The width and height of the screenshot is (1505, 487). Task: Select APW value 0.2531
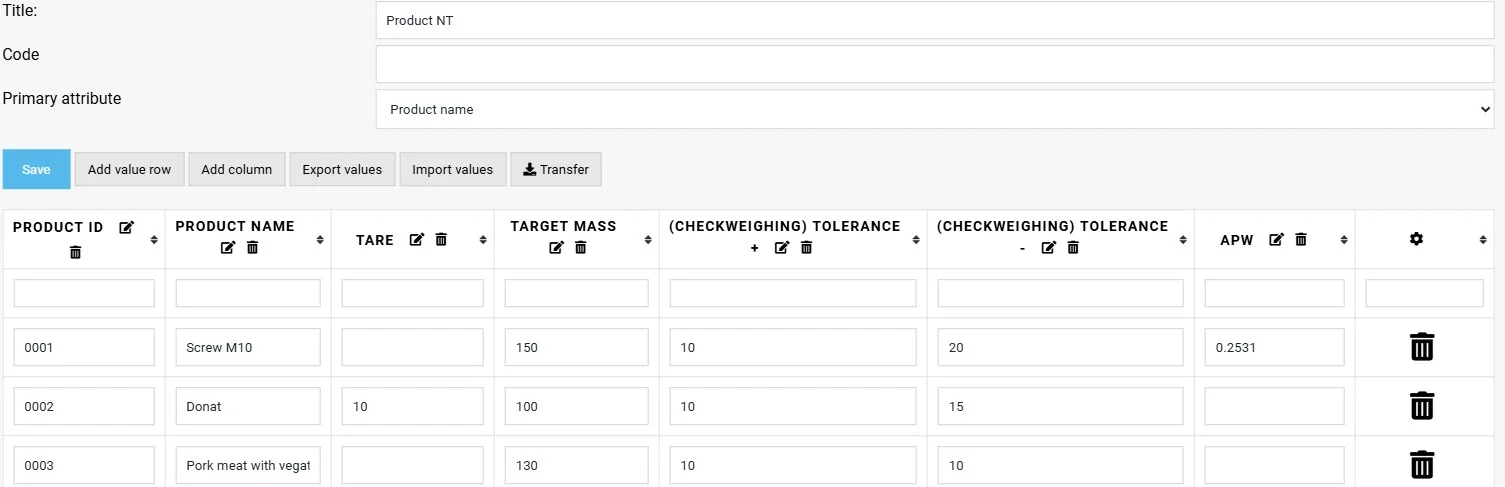(x=1275, y=347)
